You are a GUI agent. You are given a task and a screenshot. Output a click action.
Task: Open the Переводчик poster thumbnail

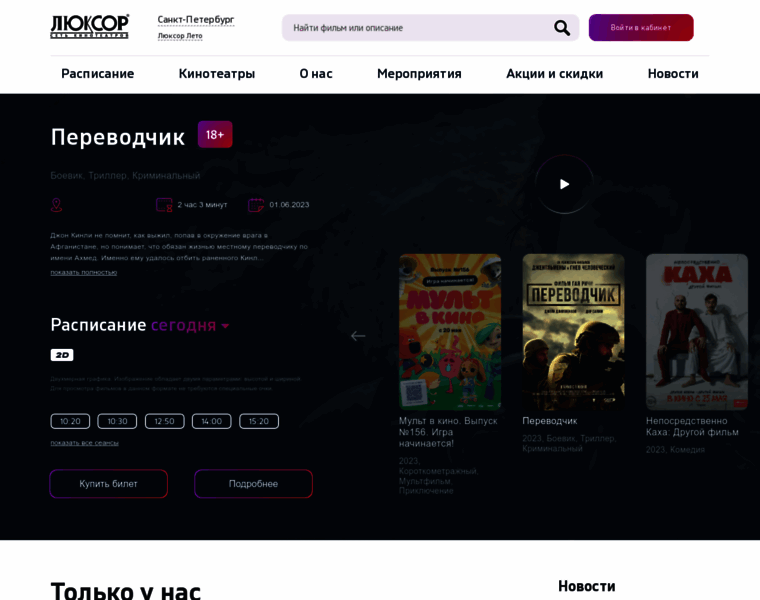point(573,332)
